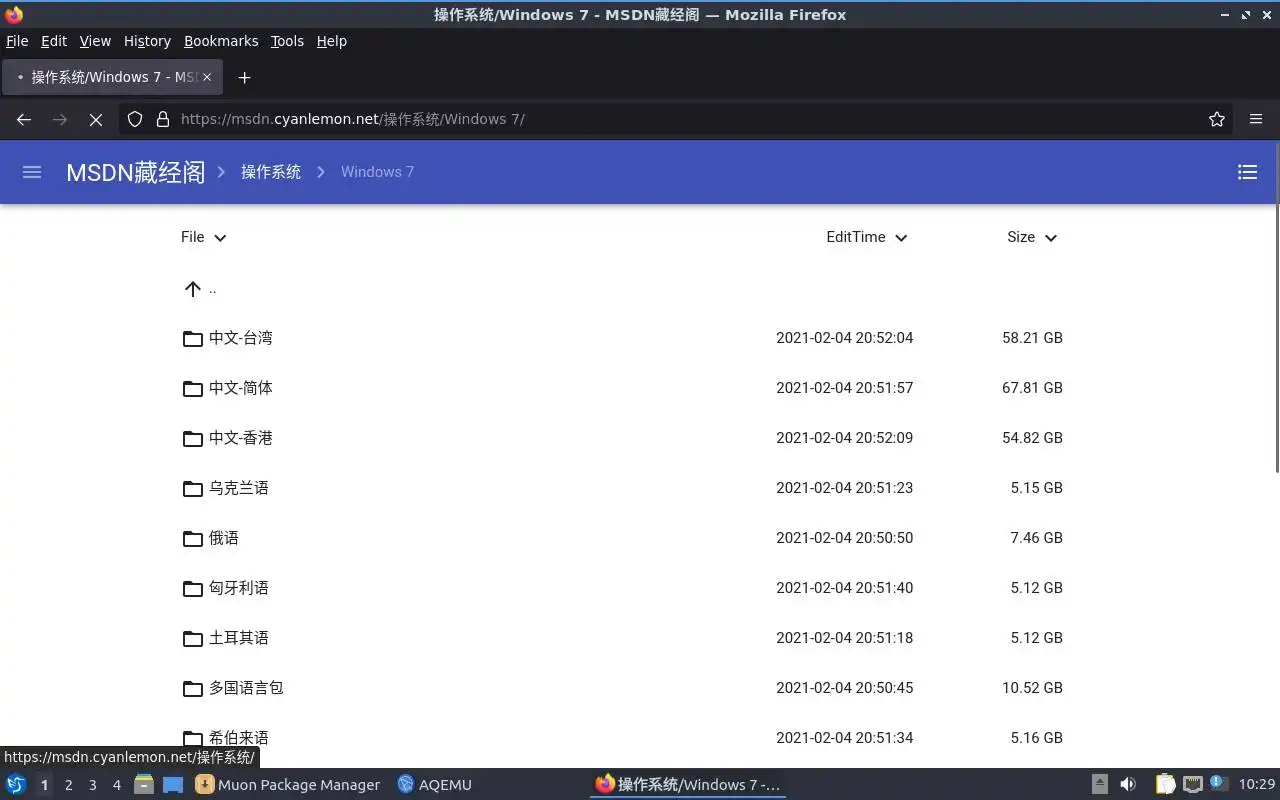The width and height of the screenshot is (1280, 800).
Task: Click folder icon beside 中文-香港
Action: click(x=193, y=438)
